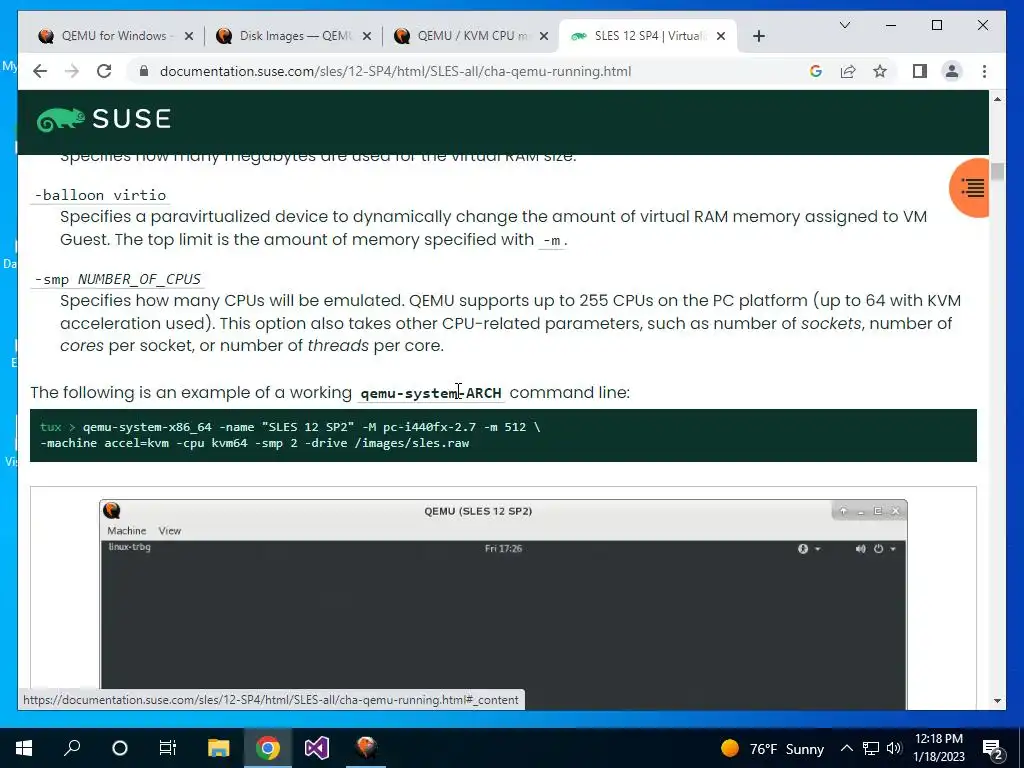Close the Disk Images tab
Screen dimensions: 1024x768
367,36
